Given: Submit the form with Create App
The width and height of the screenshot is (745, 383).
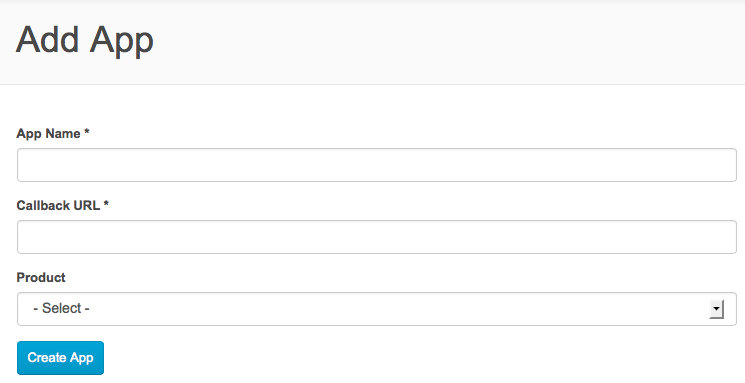Looking at the screenshot, I should tap(60, 358).
